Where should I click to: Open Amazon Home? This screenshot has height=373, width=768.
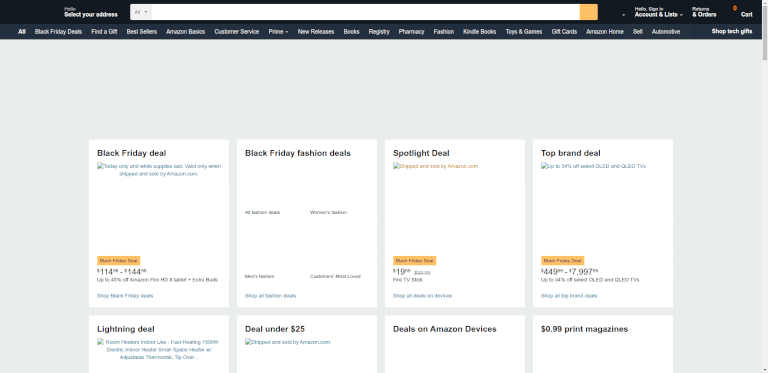pos(605,32)
